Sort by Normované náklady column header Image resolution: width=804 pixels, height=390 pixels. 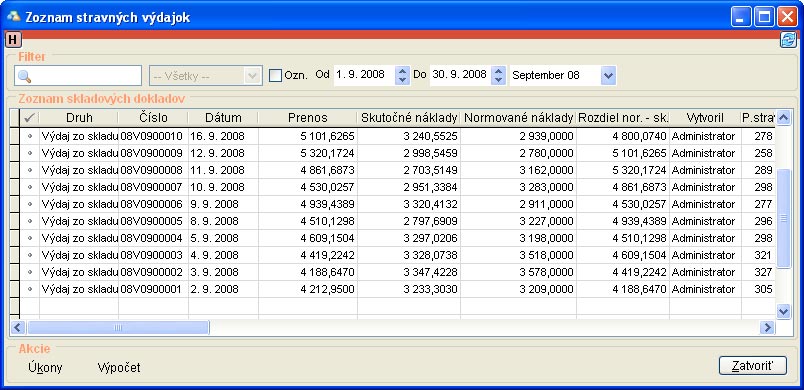(x=518, y=118)
